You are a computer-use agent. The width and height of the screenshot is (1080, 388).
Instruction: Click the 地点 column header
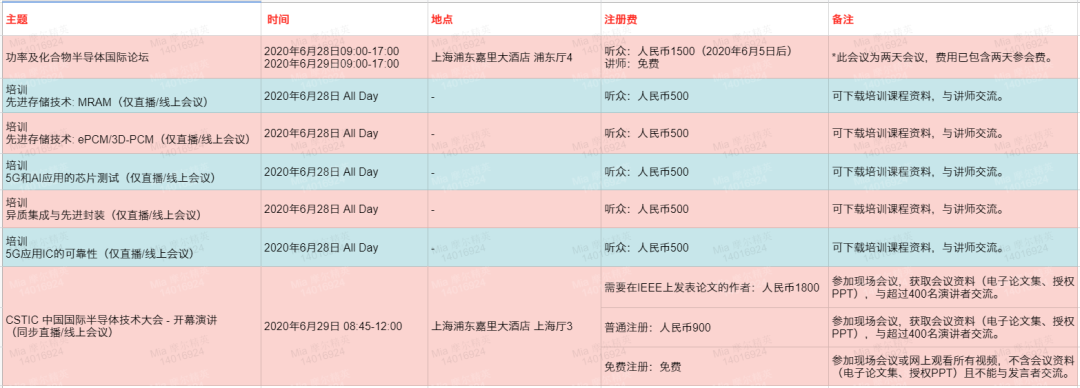pyautogui.click(x=513, y=19)
